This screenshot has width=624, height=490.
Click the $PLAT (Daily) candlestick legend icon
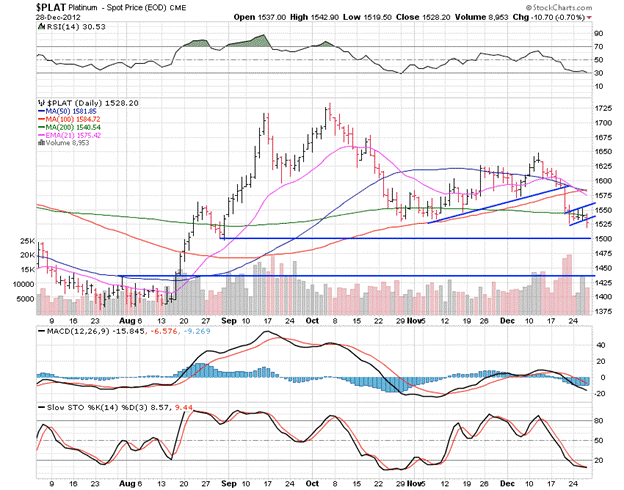39,102
